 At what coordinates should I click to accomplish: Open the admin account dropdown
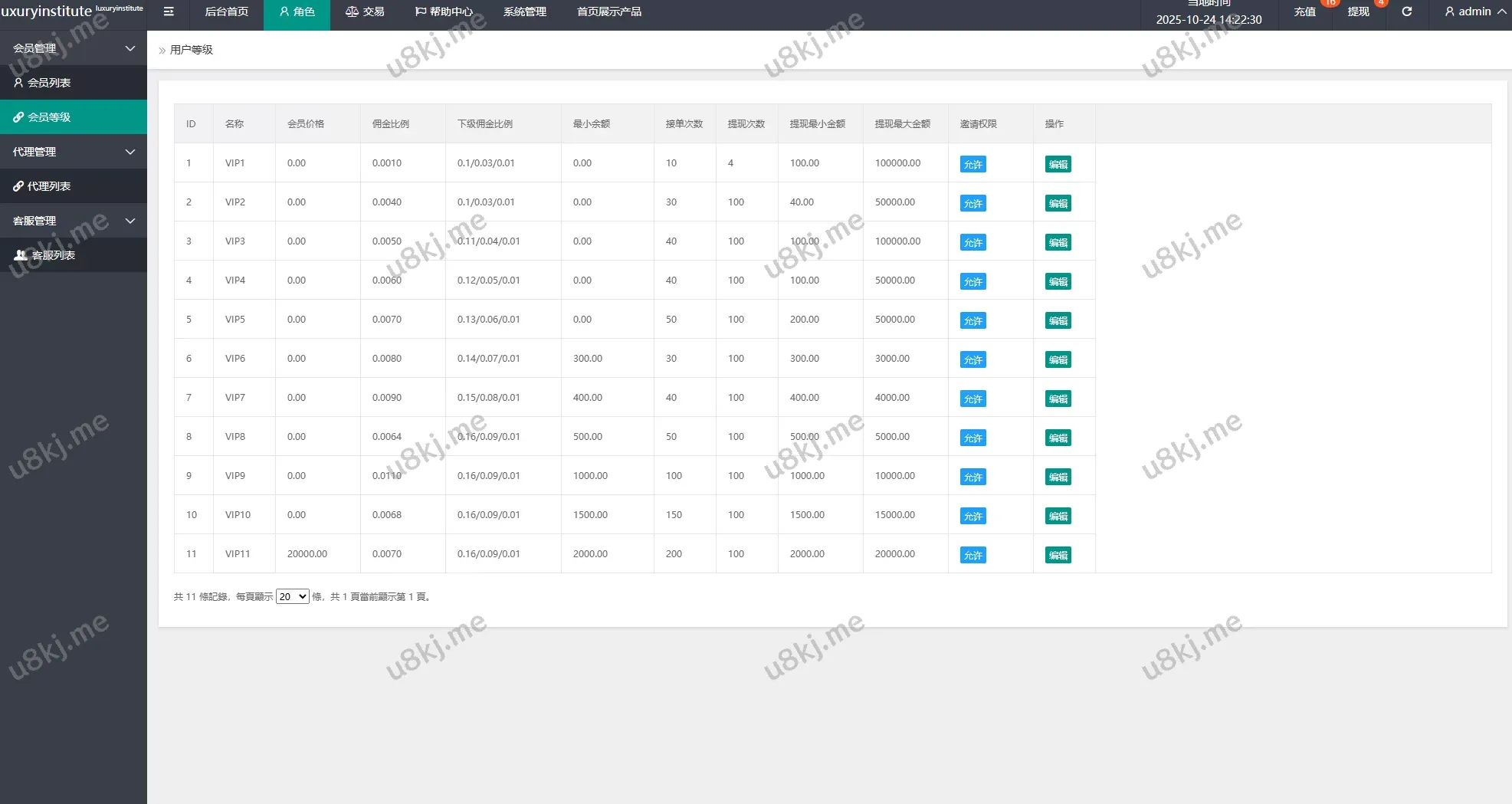tap(1474, 11)
